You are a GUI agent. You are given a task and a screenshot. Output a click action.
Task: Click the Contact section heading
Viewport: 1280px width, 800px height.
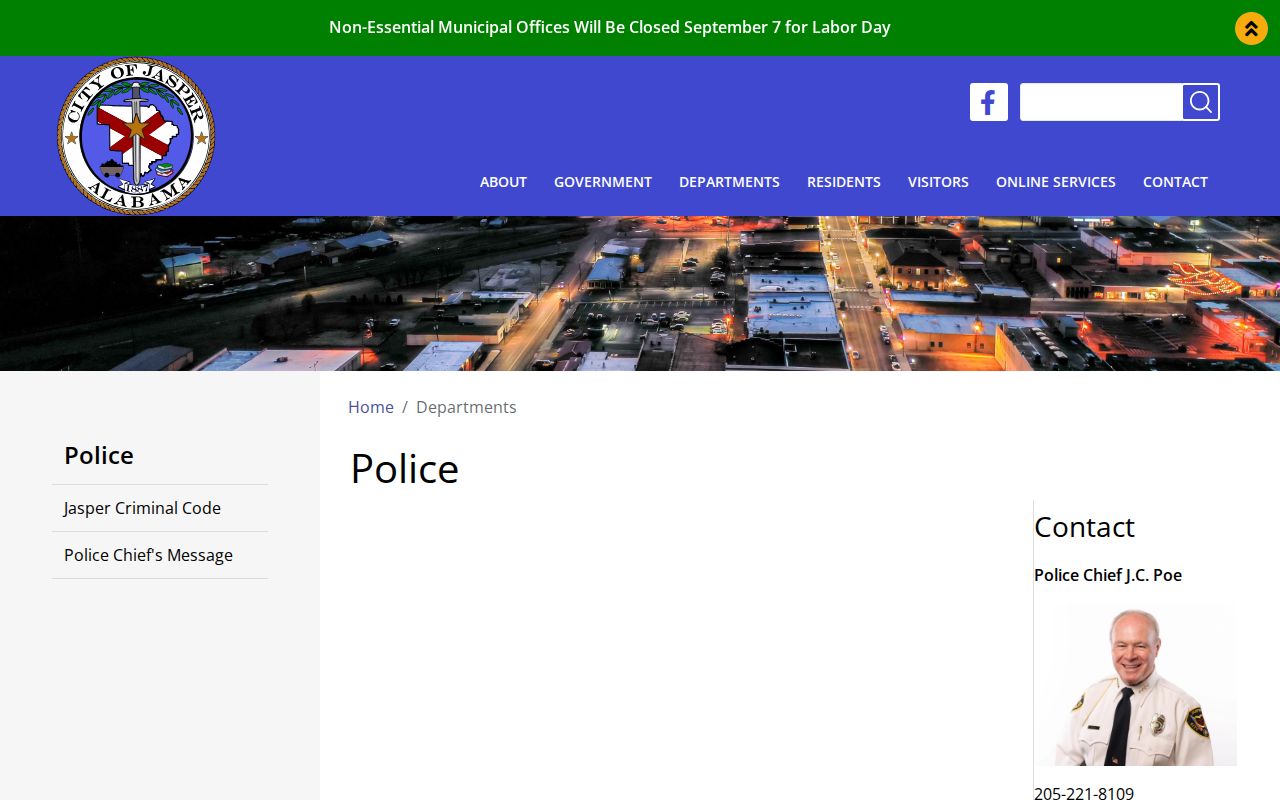[1084, 527]
